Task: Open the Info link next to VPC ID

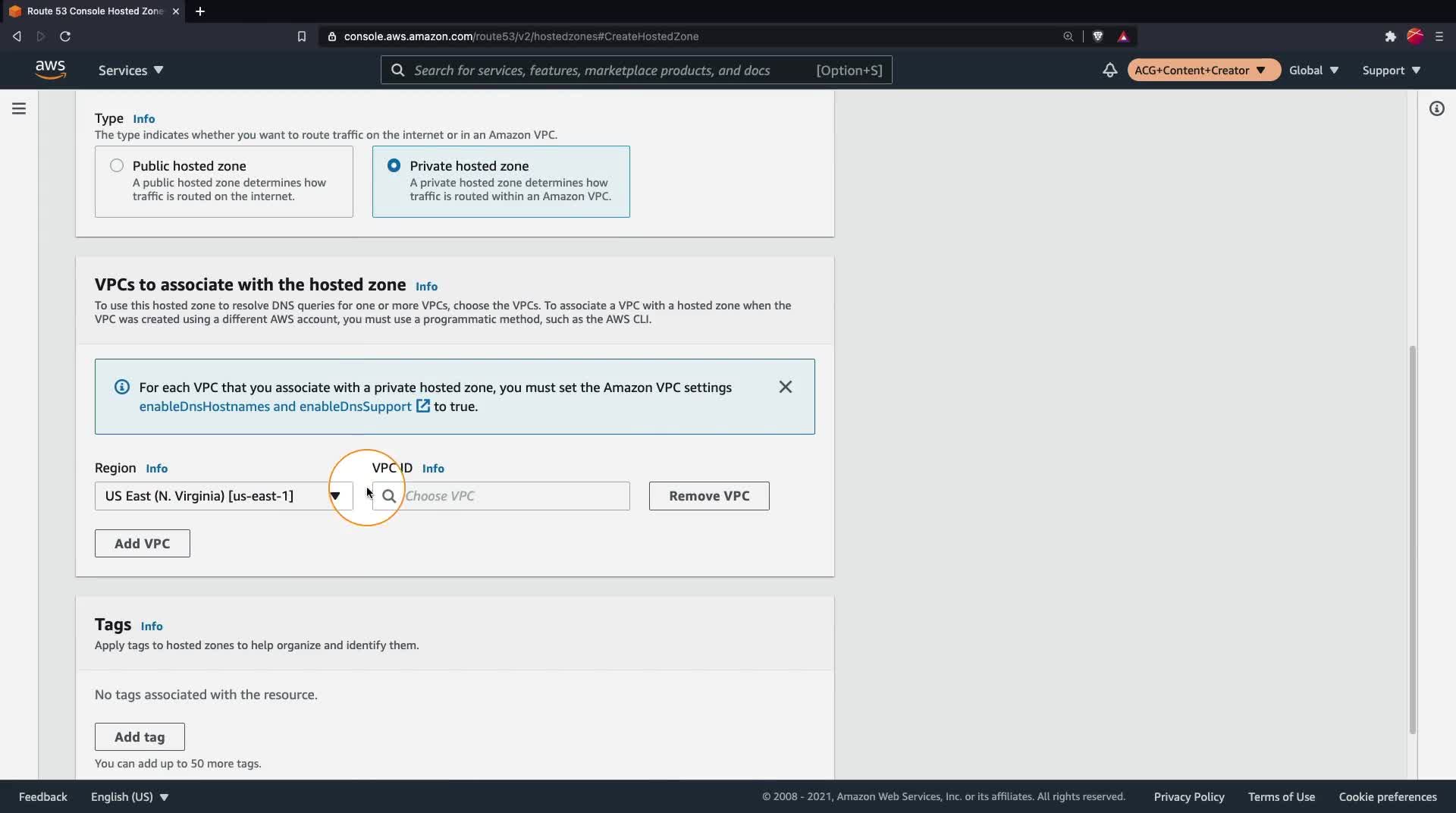Action: click(x=434, y=468)
